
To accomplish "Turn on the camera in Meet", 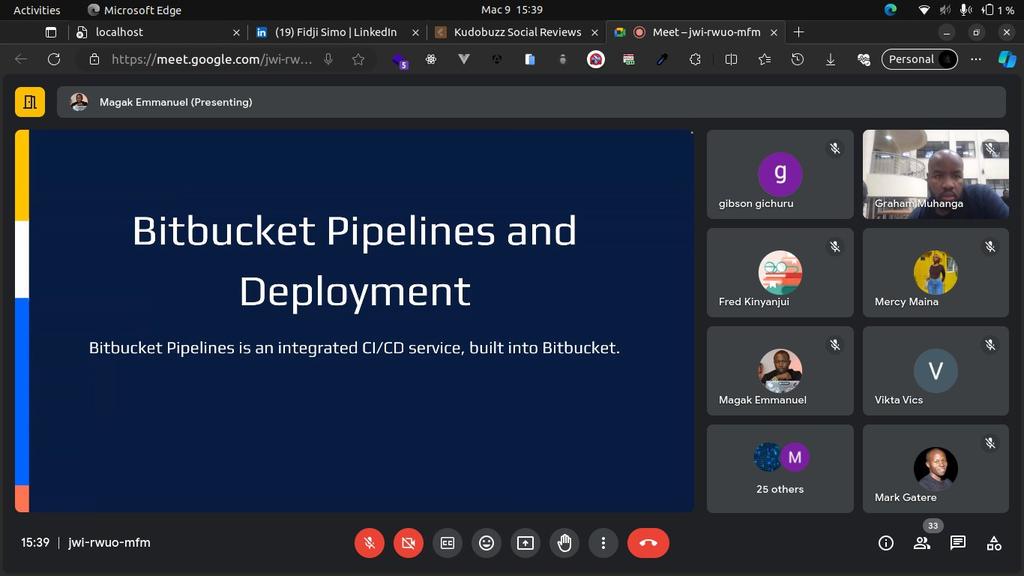I will tap(408, 543).
